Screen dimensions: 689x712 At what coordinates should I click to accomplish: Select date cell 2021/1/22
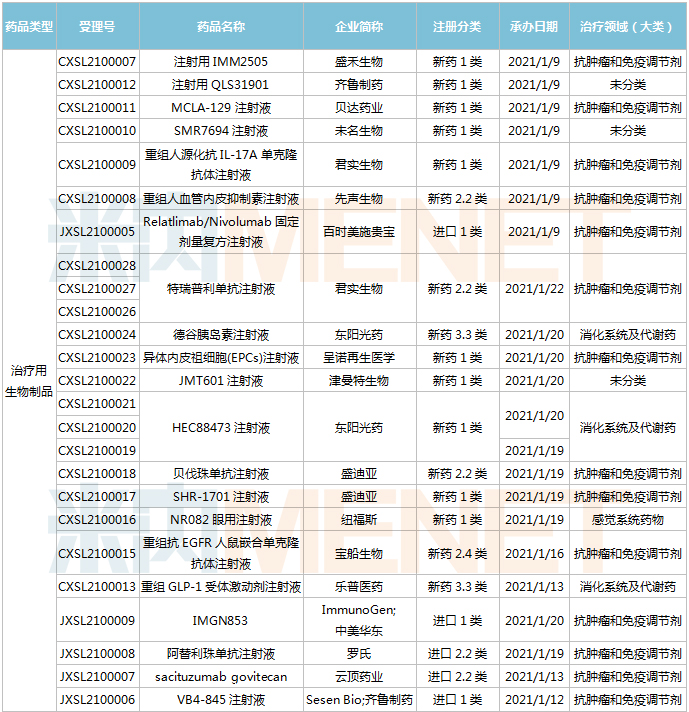(534, 288)
